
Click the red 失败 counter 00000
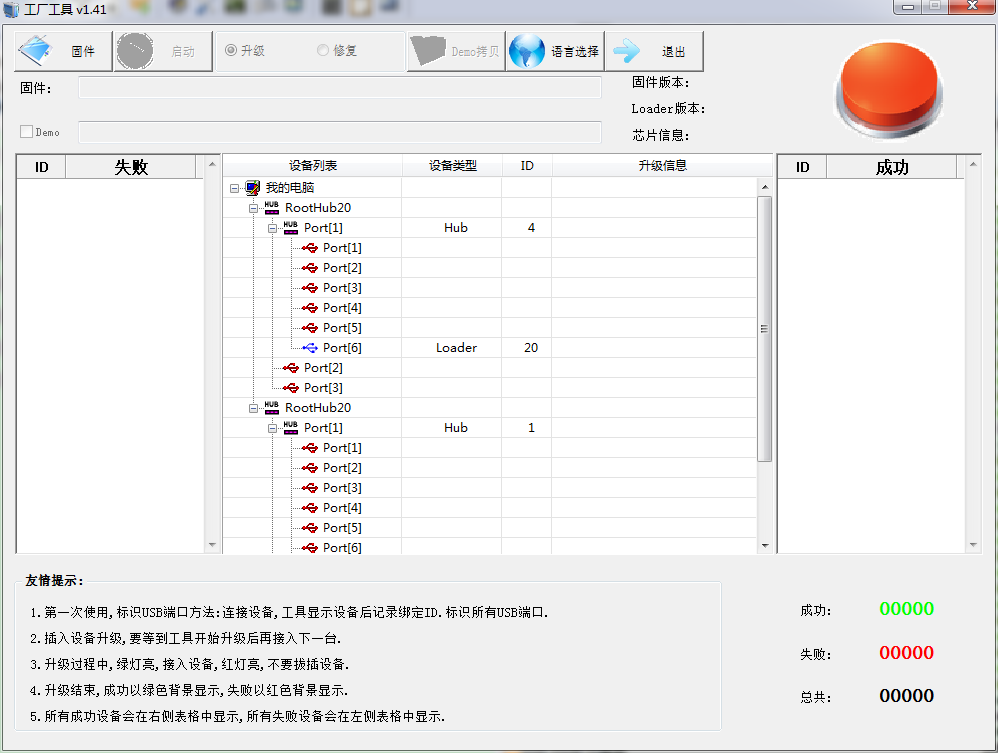tap(906, 652)
